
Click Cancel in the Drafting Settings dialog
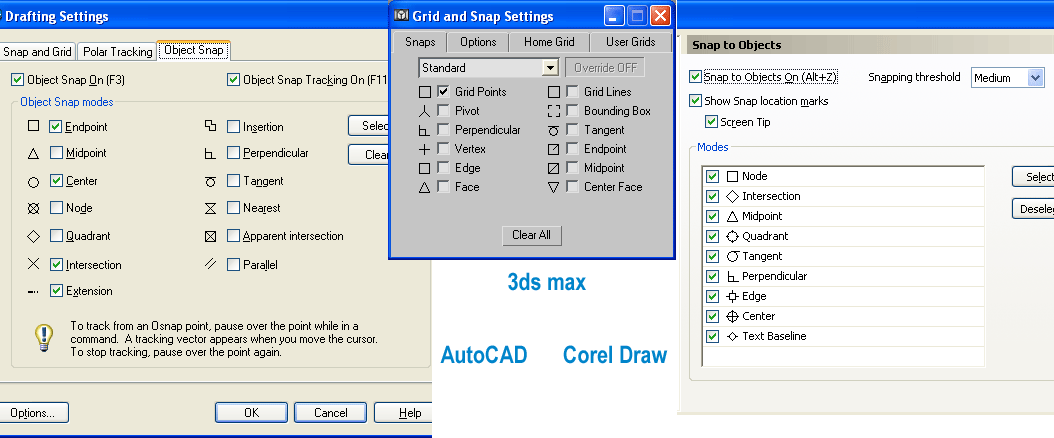[331, 412]
